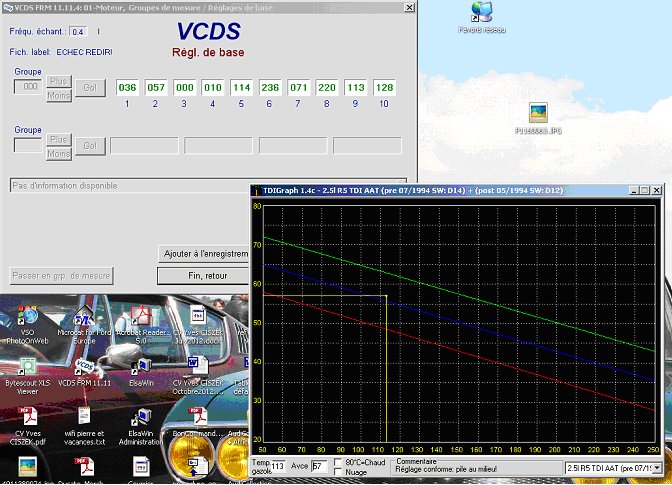672x485 pixels.
Task: Open Favoris réseau desktop icon
Action: point(482,12)
